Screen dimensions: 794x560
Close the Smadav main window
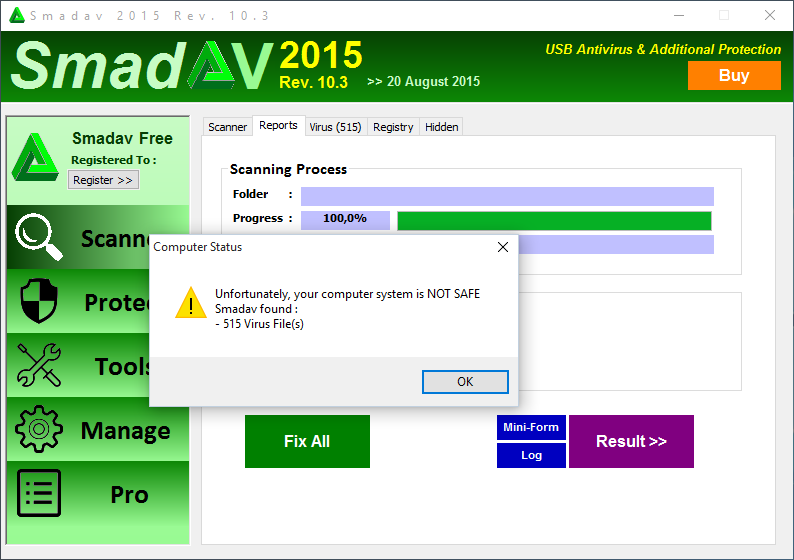point(770,15)
